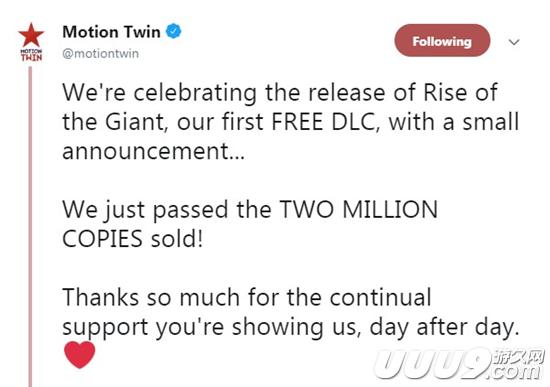The image size is (550, 387).
Task: Open the Motion Twin profile name link
Action: point(111,32)
